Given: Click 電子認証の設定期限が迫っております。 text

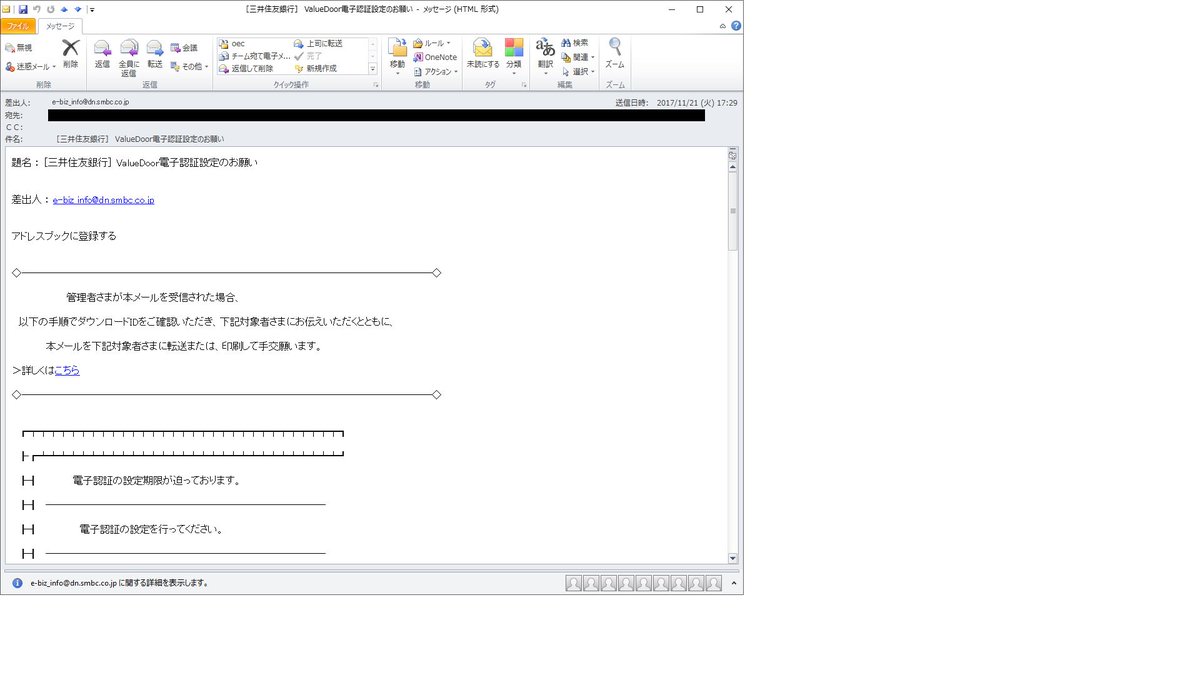Looking at the screenshot, I should (x=156, y=481).
